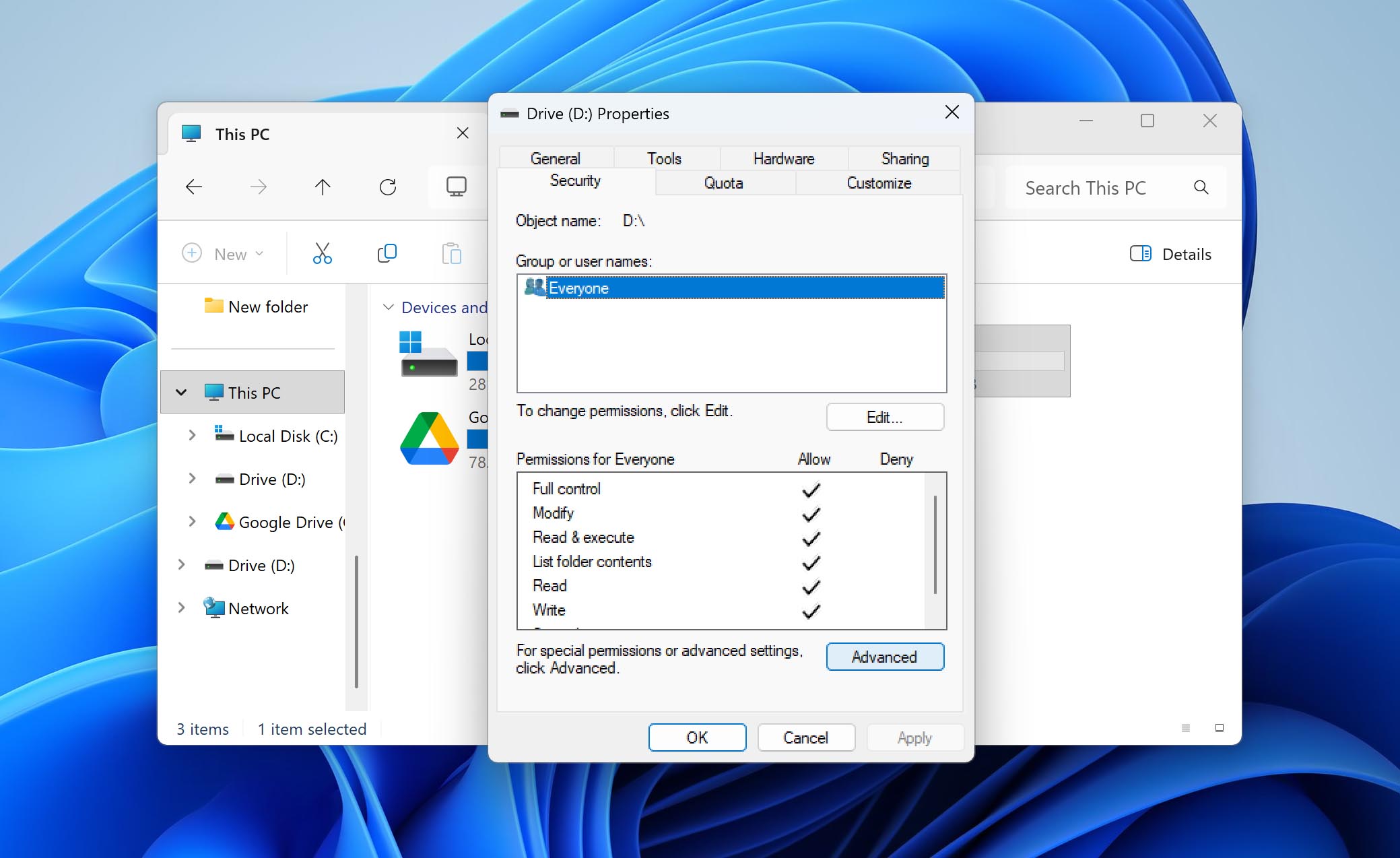Image resolution: width=1400 pixels, height=858 pixels.
Task: Toggle the Allow checkbox for Modify
Action: [811, 513]
